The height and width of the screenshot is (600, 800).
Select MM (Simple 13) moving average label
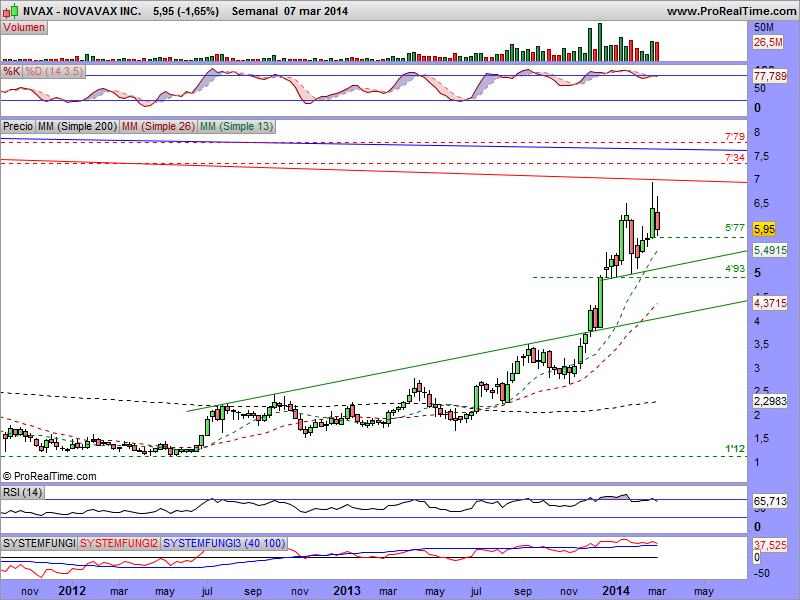[236, 126]
